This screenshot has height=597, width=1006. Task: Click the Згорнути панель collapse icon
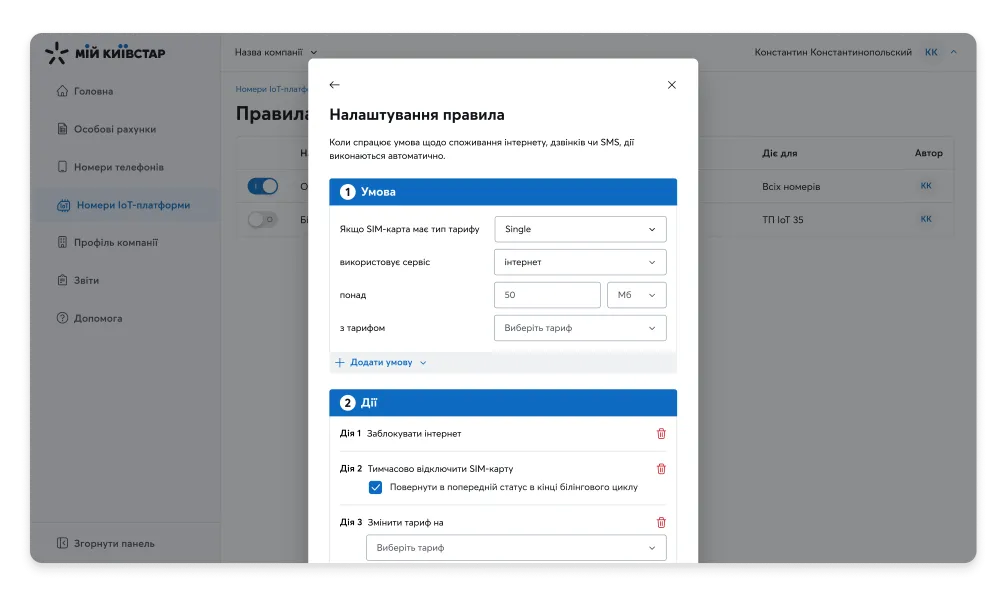pos(62,543)
